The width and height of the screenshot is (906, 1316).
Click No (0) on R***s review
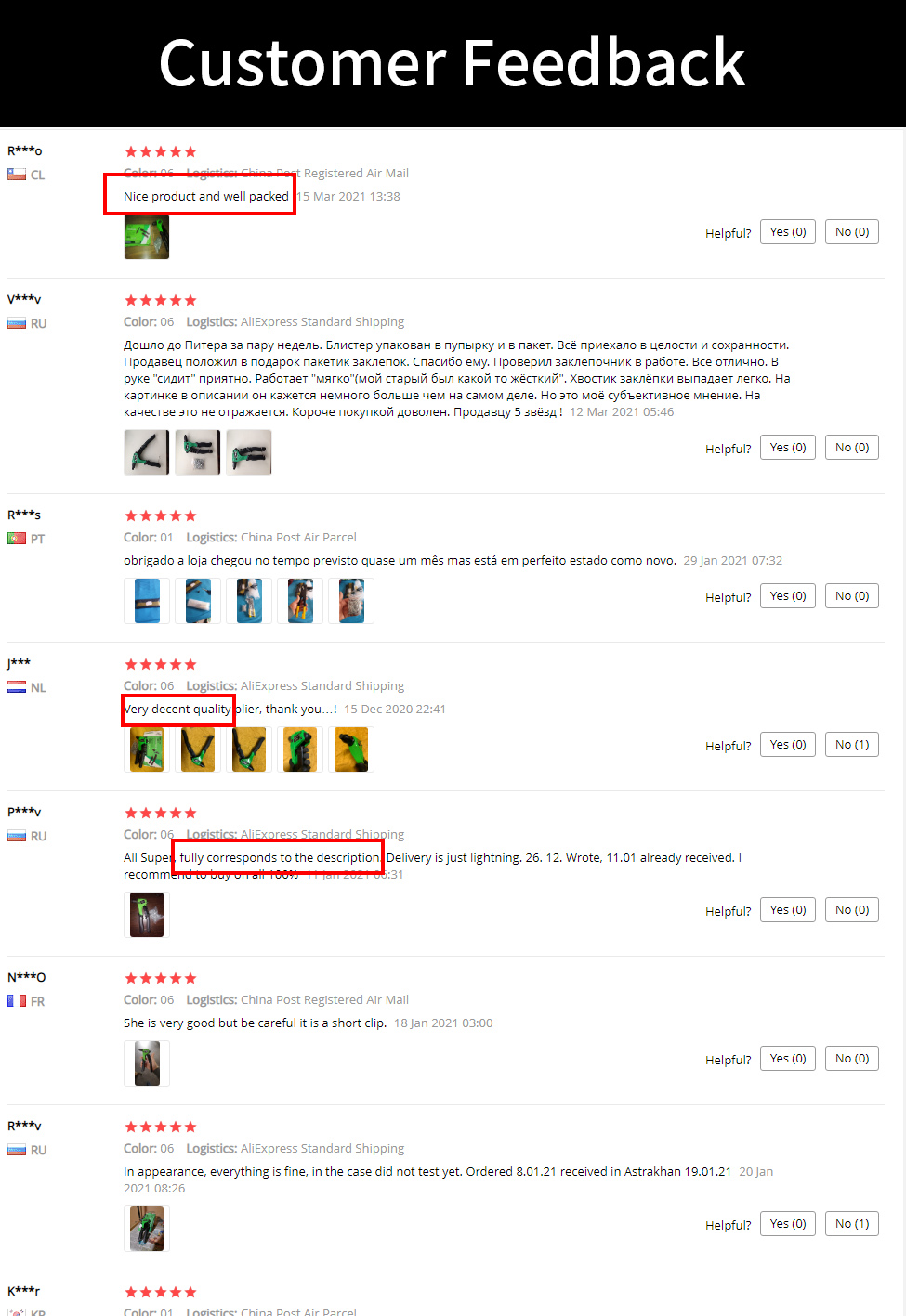pyautogui.click(x=852, y=596)
